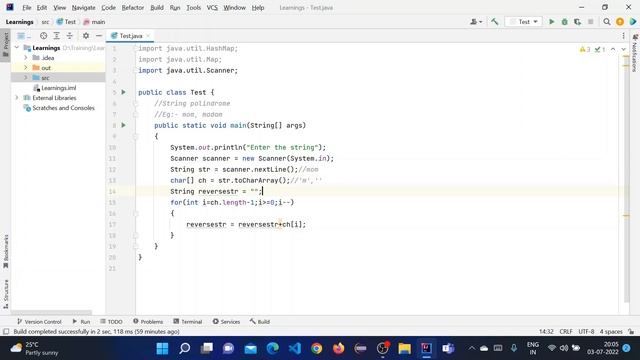Image resolution: width=640 pixels, height=360 pixels.
Task: Click the warnings count indicator in editor
Action: coord(584,49)
